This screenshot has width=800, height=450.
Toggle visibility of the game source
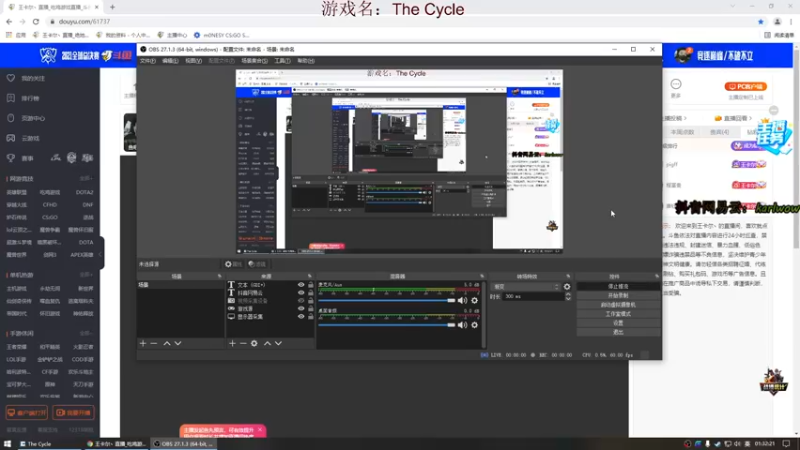pos(301,309)
